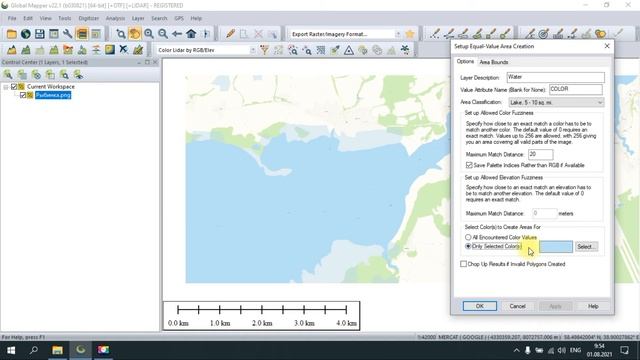640x360 pixels.
Task: Click the Zoom In magnifier icon
Action: [x=149, y=34]
